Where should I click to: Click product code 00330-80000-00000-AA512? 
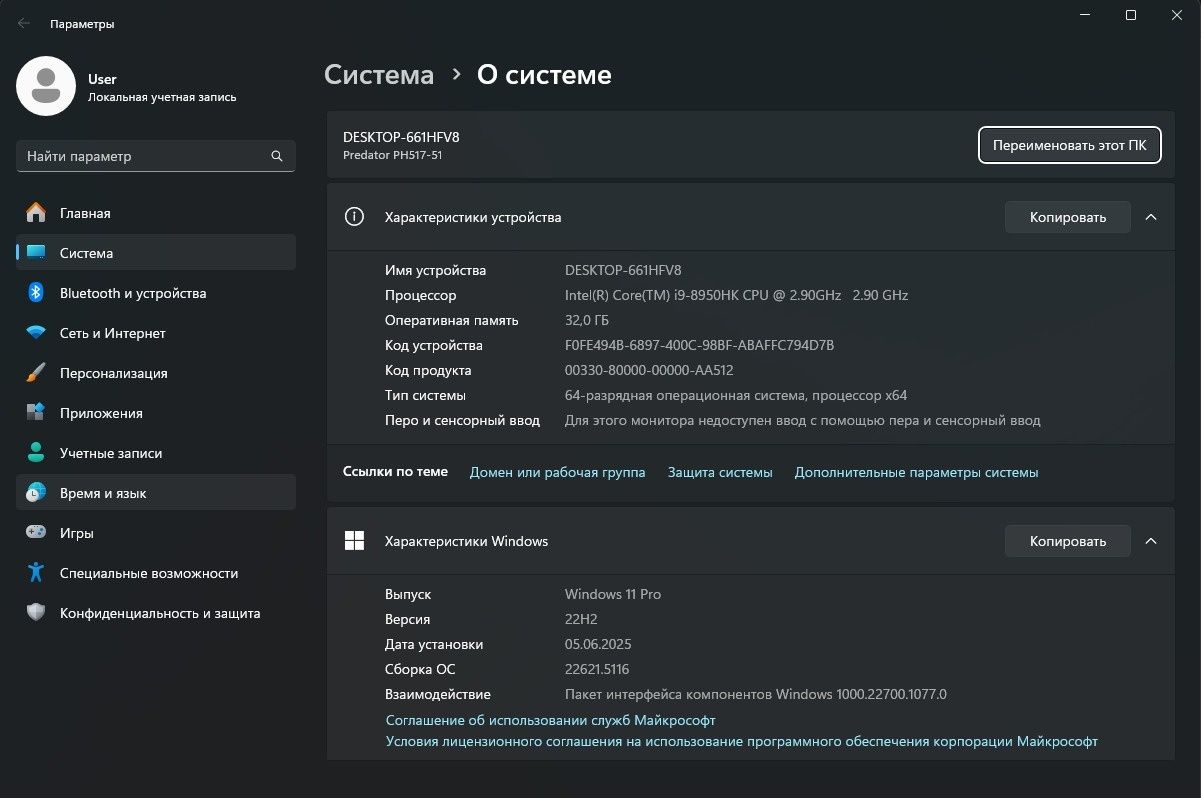tap(649, 370)
